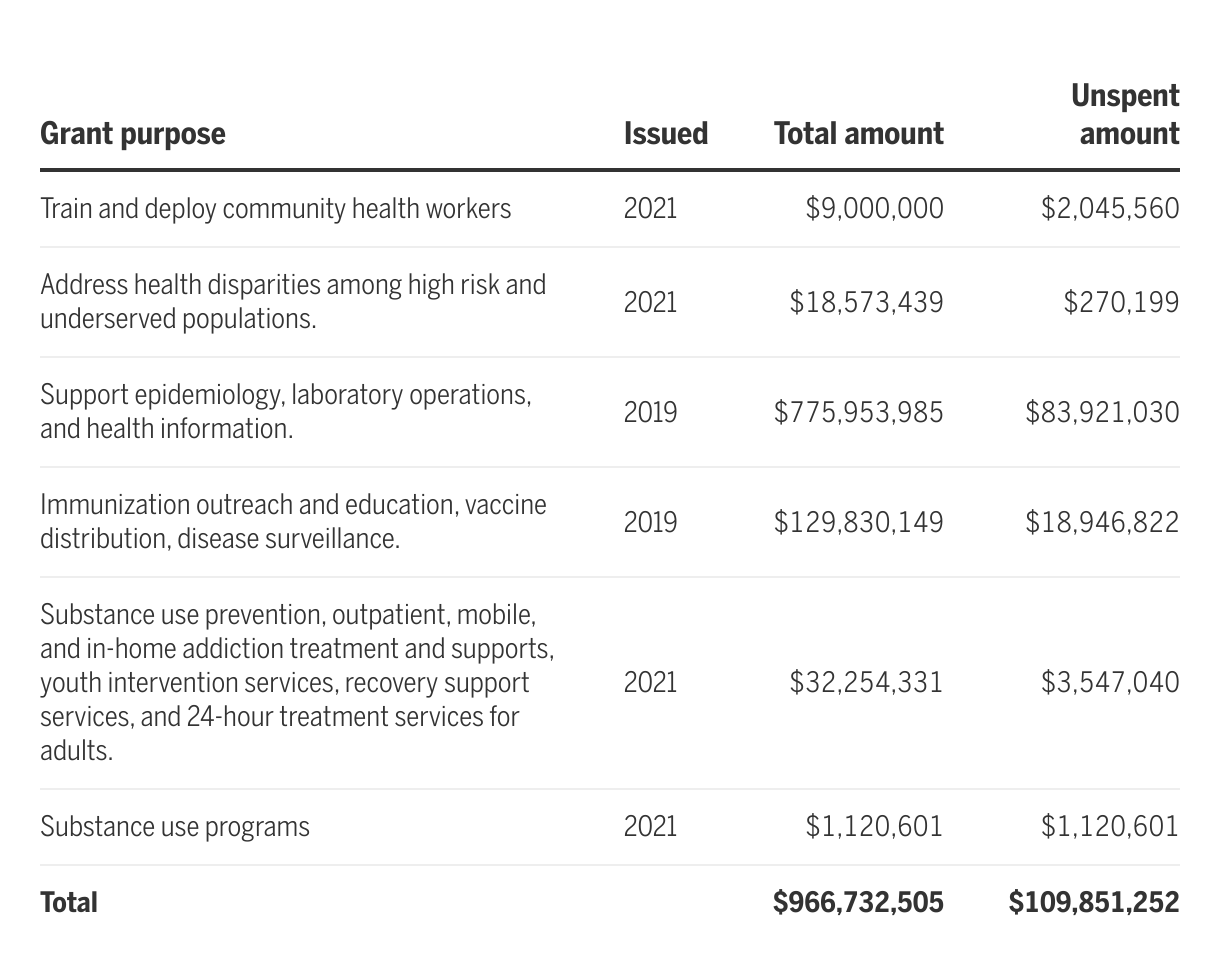Select the Train and deploy community health workers row
Screen dimensions: 1220x980
click(275, 208)
